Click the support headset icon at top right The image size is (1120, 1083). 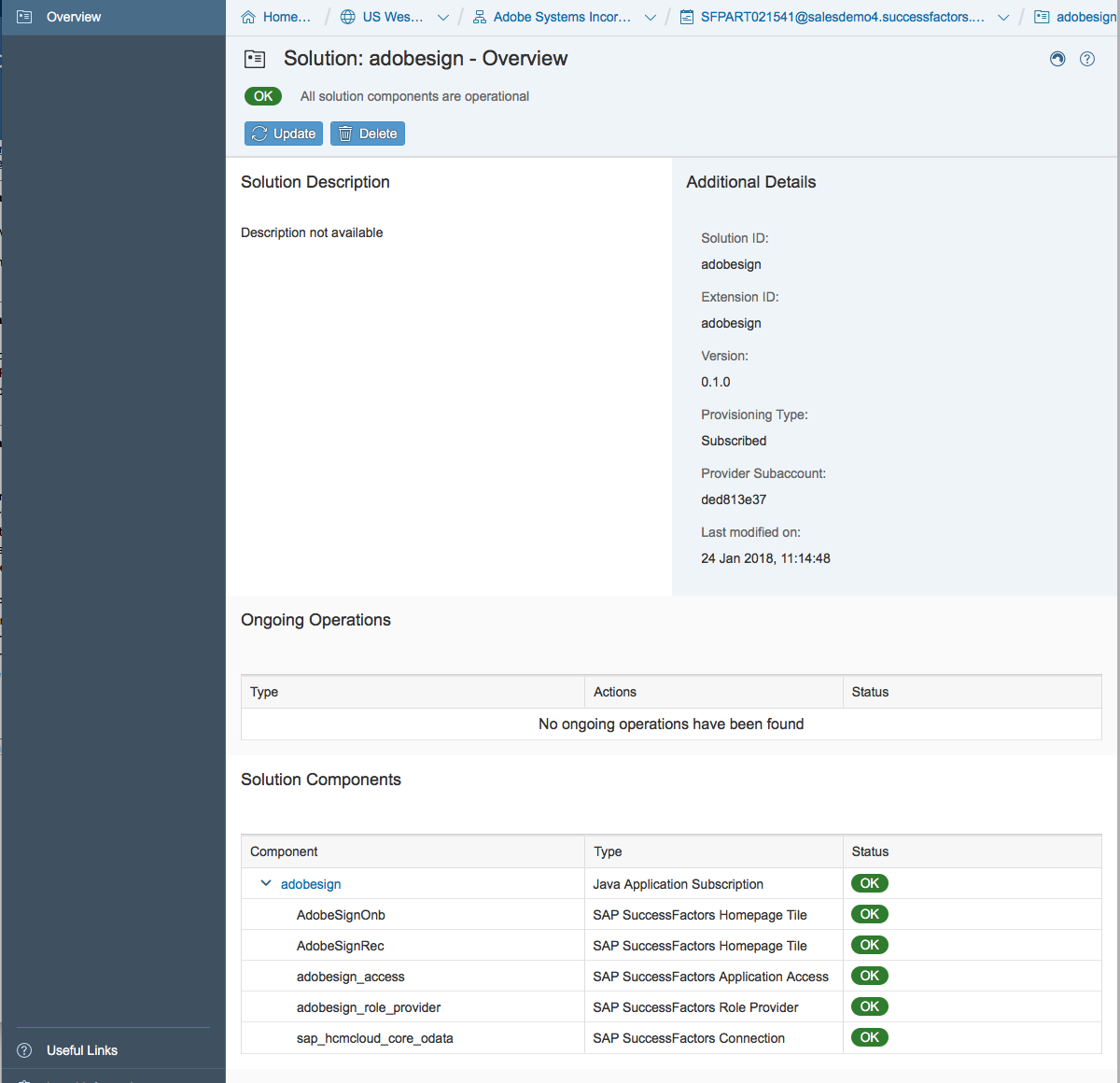[x=1057, y=59]
